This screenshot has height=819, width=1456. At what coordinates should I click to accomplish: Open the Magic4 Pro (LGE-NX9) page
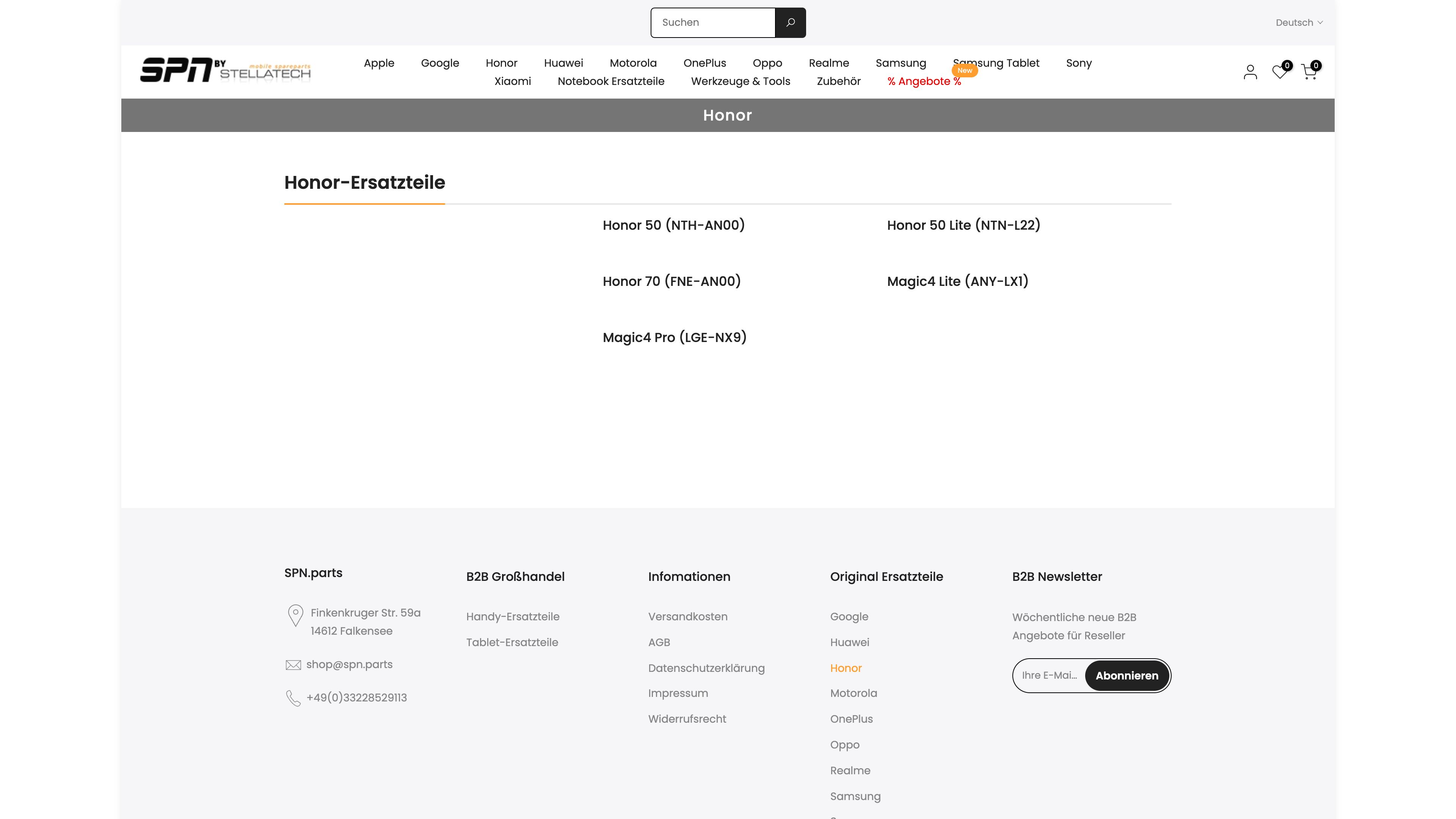[674, 337]
